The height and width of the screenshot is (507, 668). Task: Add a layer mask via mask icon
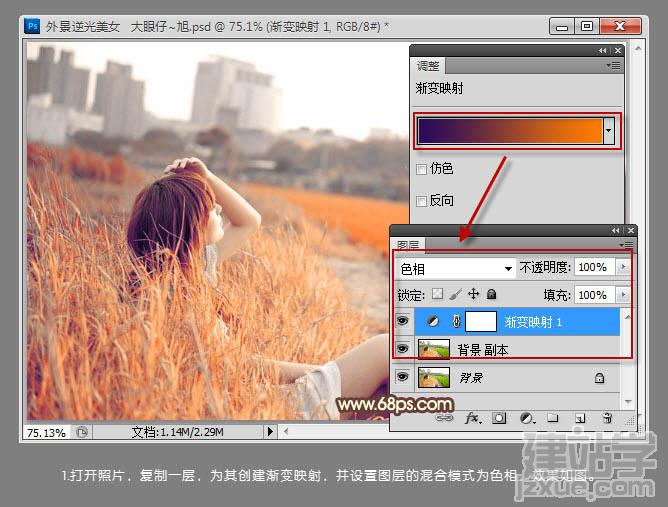point(499,418)
